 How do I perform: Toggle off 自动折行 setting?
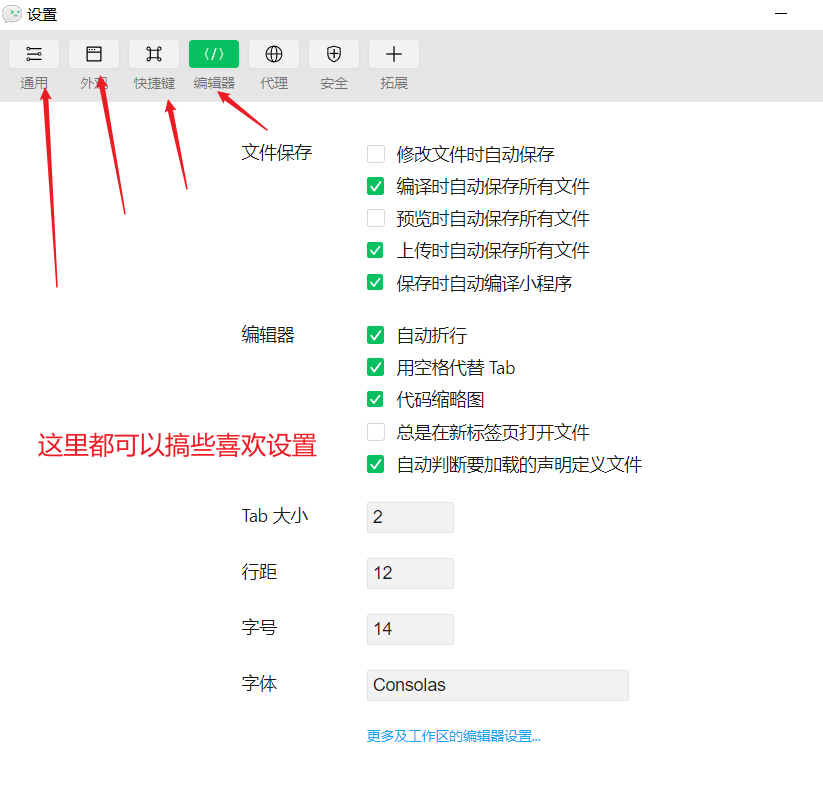point(375,335)
